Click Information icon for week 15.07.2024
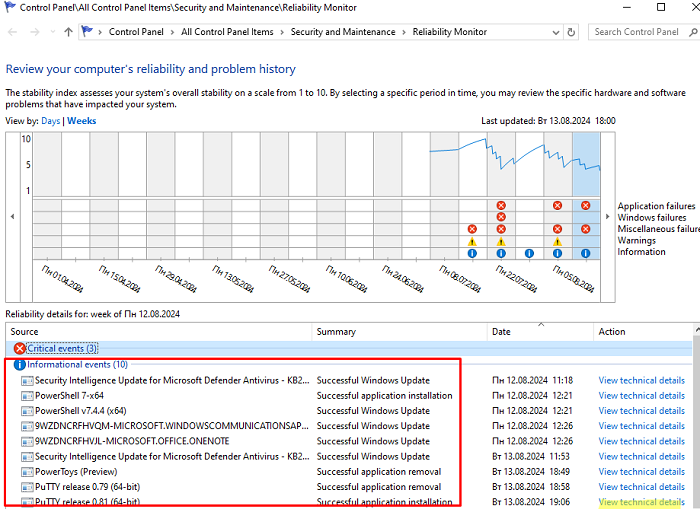 (x=472, y=253)
